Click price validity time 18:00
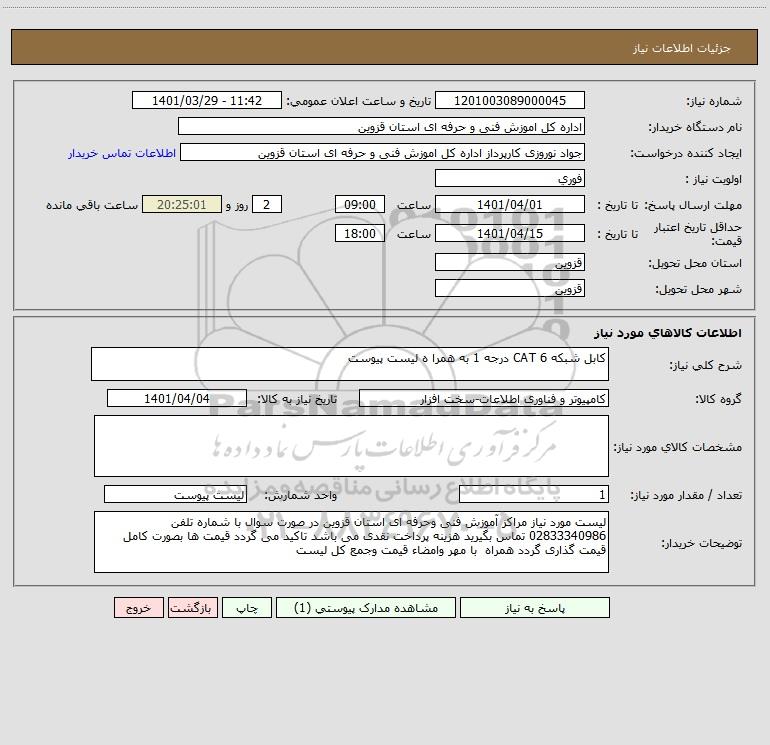 359,233
